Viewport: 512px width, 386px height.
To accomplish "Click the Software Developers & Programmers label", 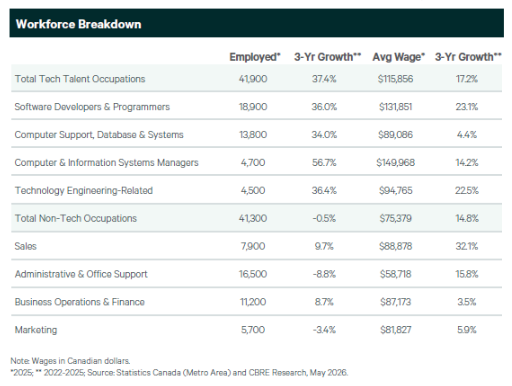I will click(x=92, y=107).
